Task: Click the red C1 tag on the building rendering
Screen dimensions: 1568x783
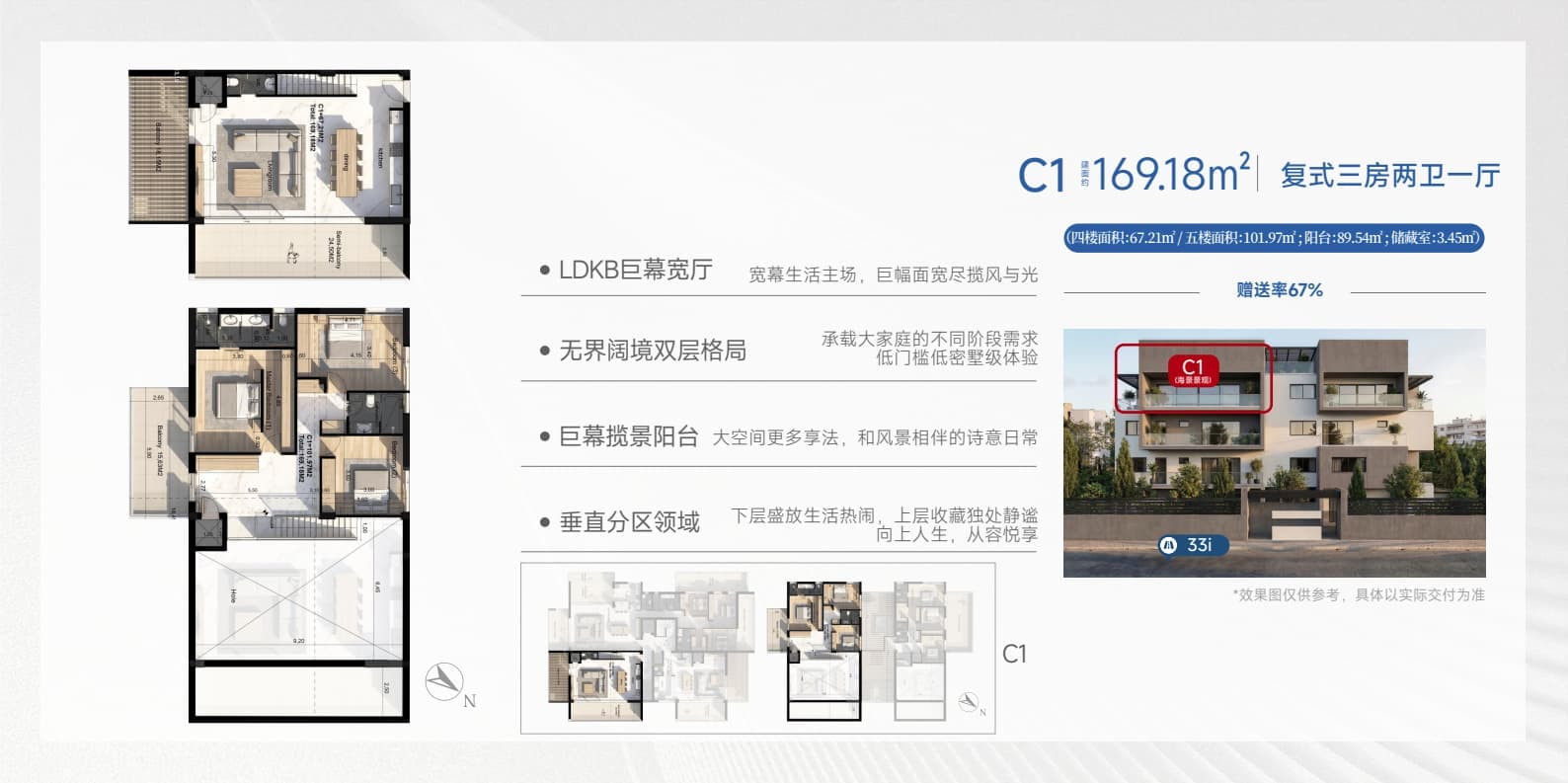Action: [1193, 370]
